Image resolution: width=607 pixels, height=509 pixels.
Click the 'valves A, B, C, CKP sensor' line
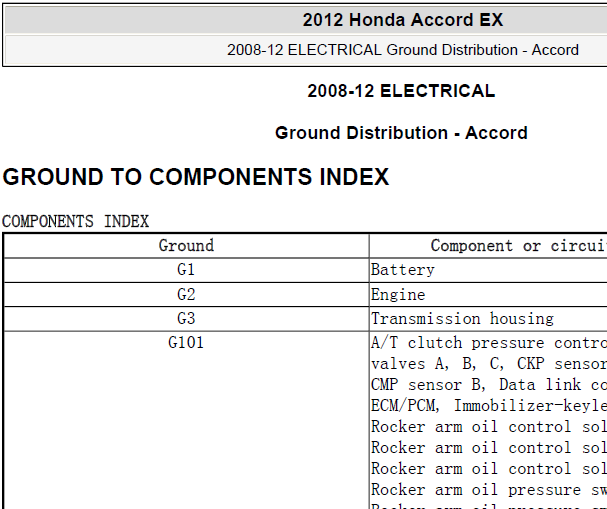point(489,364)
